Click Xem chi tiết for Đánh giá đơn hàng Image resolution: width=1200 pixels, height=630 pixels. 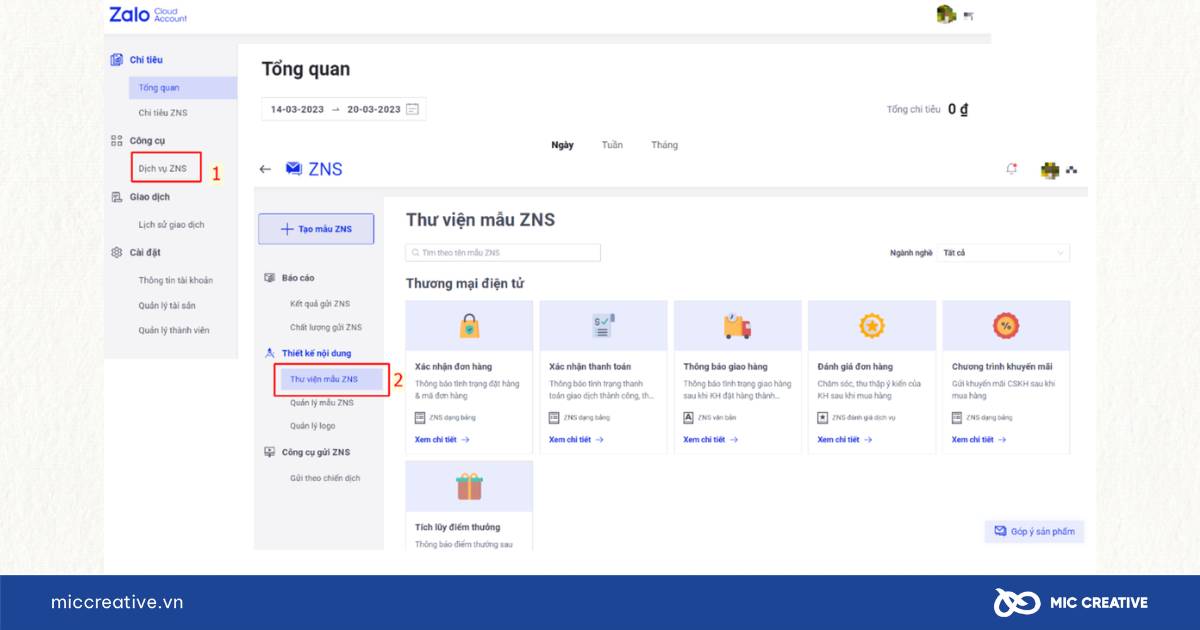[844, 440]
